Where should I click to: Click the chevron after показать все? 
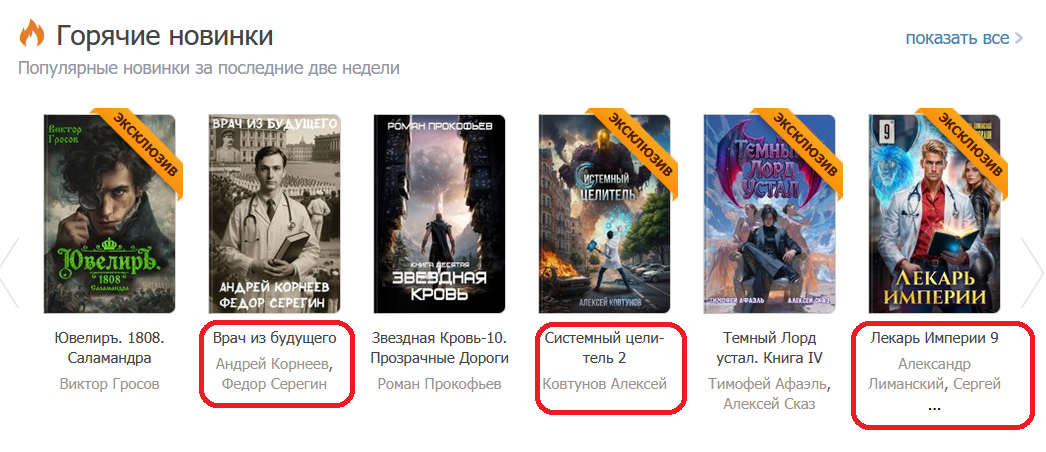coord(1019,38)
